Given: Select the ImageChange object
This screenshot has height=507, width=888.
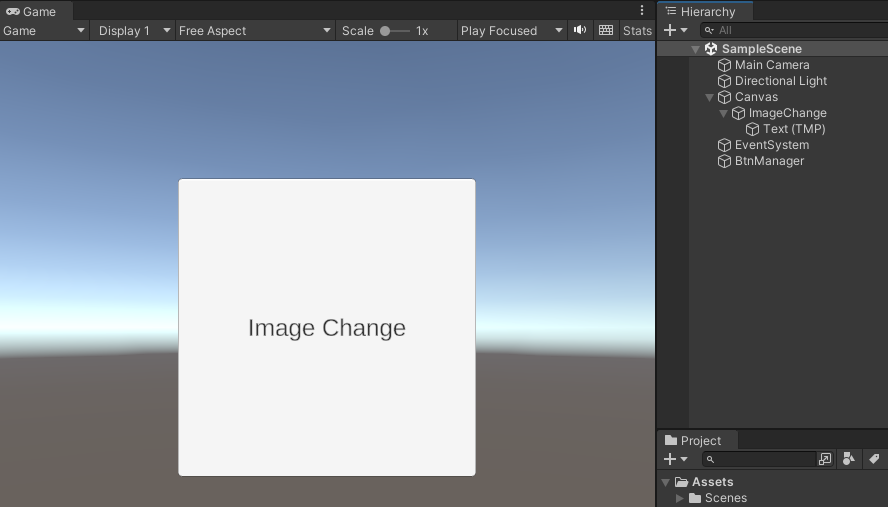Looking at the screenshot, I should 787,113.
